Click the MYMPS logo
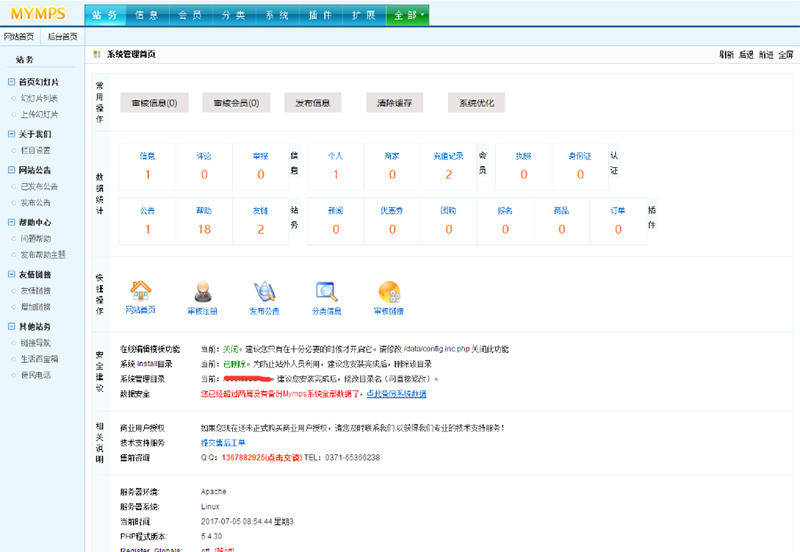The image size is (800, 552). pyautogui.click(x=37, y=15)
